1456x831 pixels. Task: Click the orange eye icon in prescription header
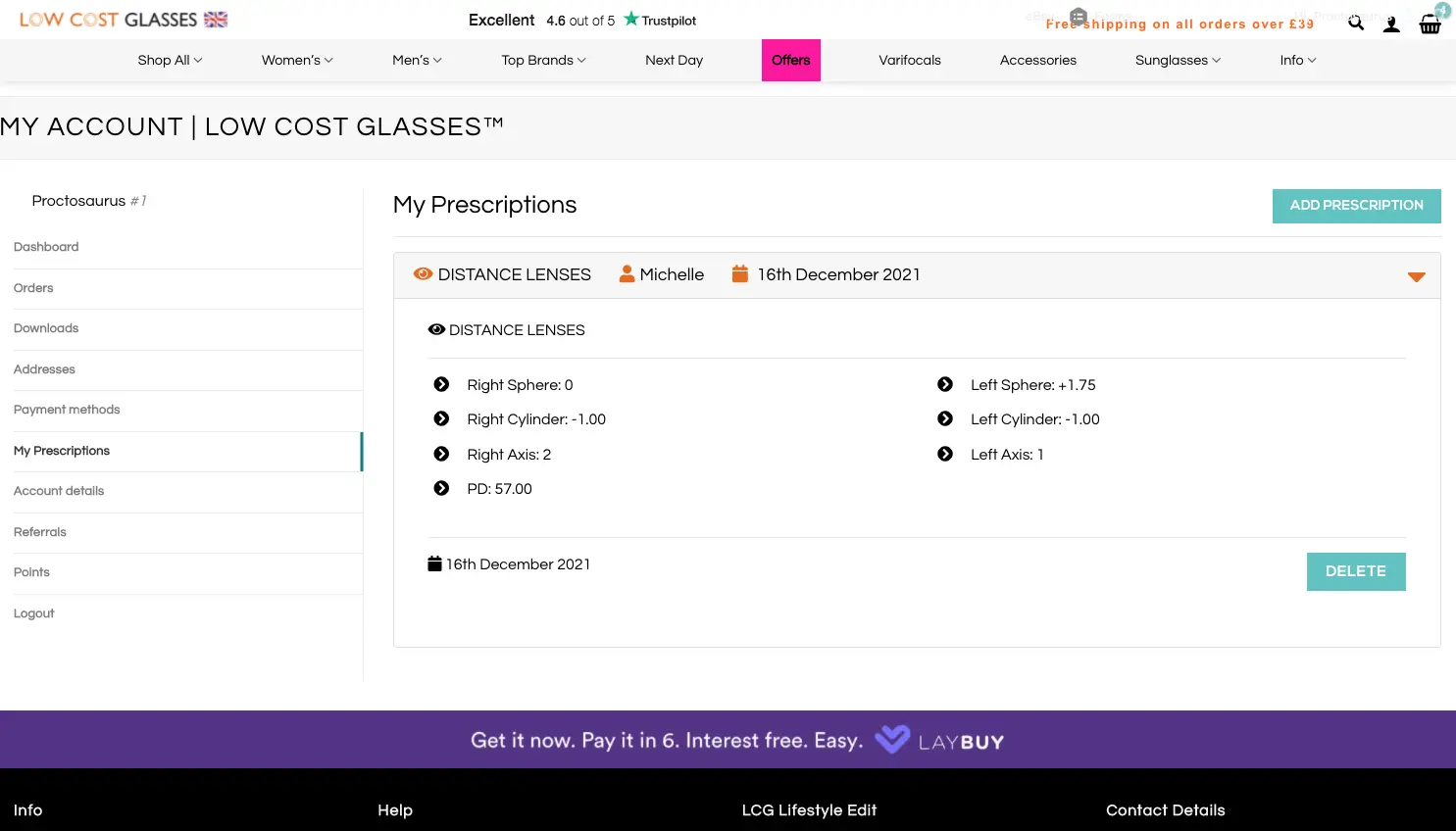coord(423,274)
